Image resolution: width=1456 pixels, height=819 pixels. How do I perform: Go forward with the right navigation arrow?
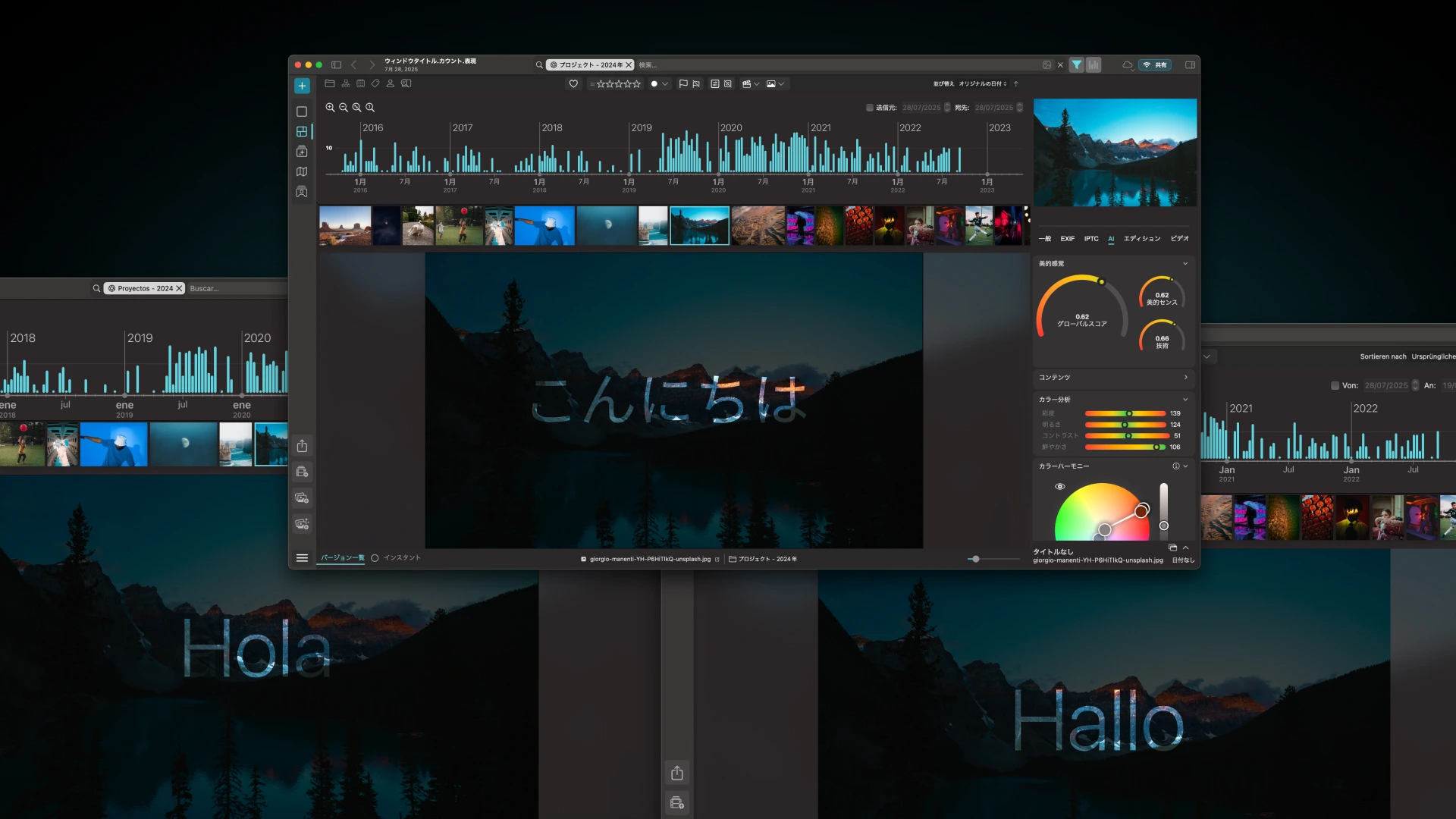(x=372, y=65)
